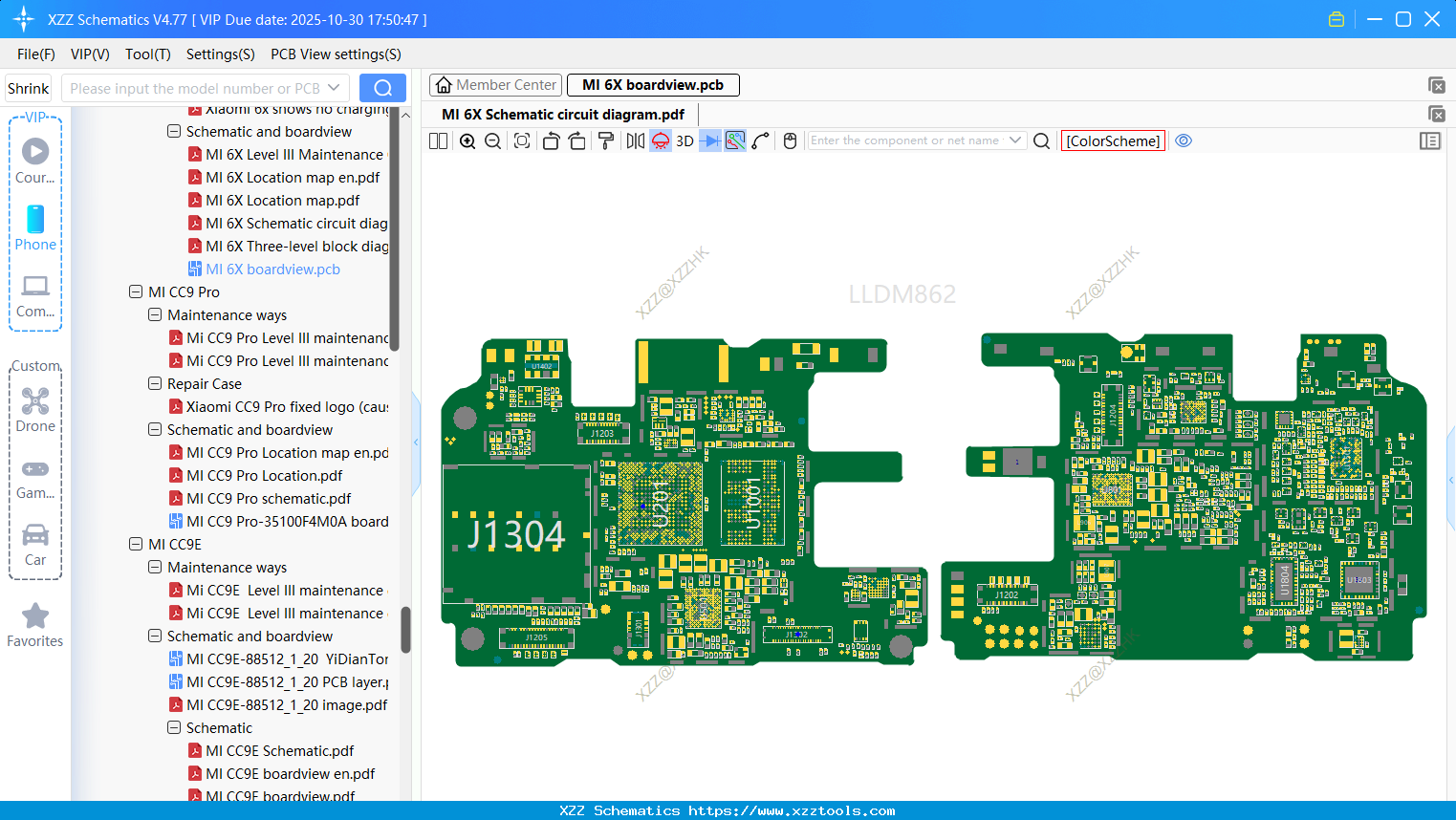
Task: Open the PCB View settings menu
Action: (x=336, y=54)
